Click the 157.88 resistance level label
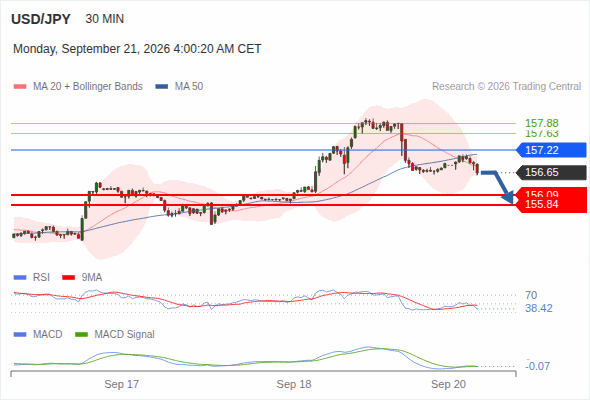 tap(542, 123)
